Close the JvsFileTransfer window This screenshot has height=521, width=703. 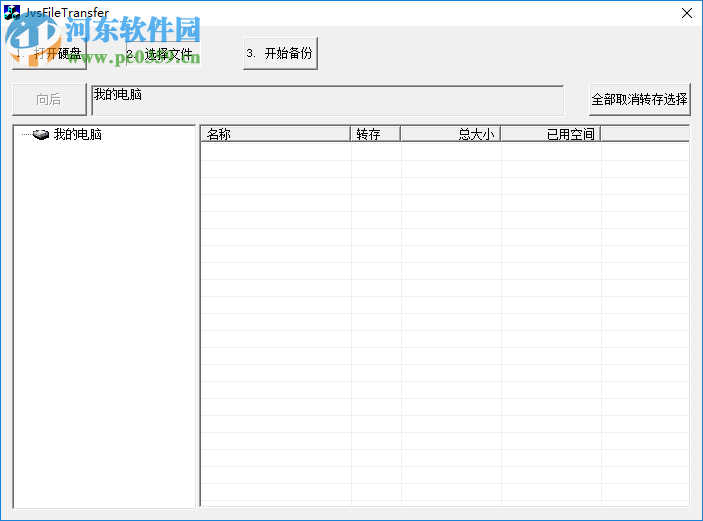[x=686, y=13]
